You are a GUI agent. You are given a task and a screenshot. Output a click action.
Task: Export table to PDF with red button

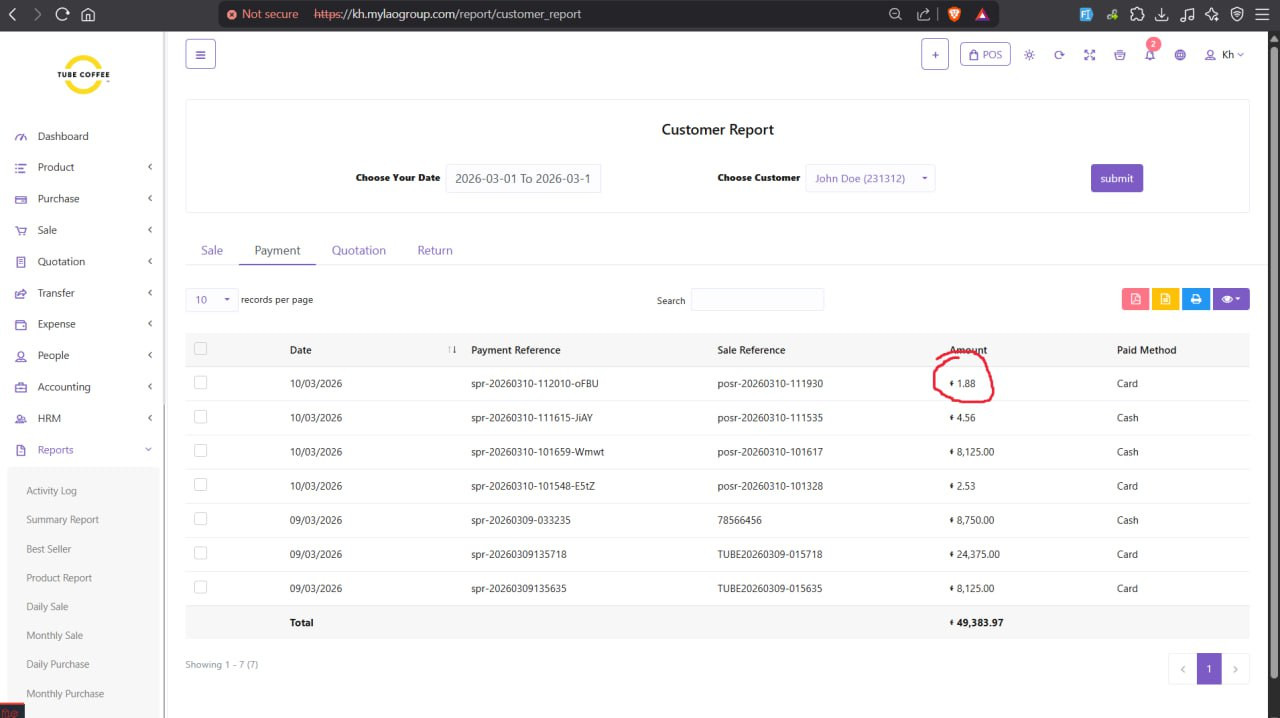pyautogui.click(x=1135, y=298)
